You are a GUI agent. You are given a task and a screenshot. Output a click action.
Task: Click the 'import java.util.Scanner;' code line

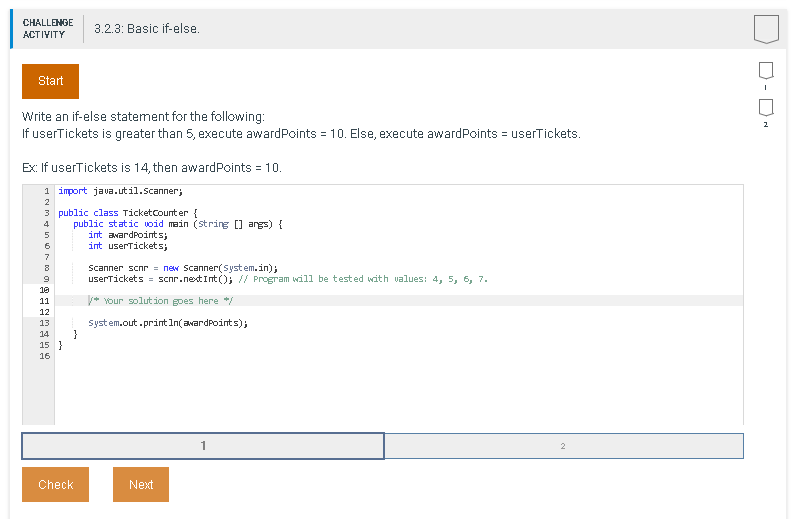coord(120,191)
